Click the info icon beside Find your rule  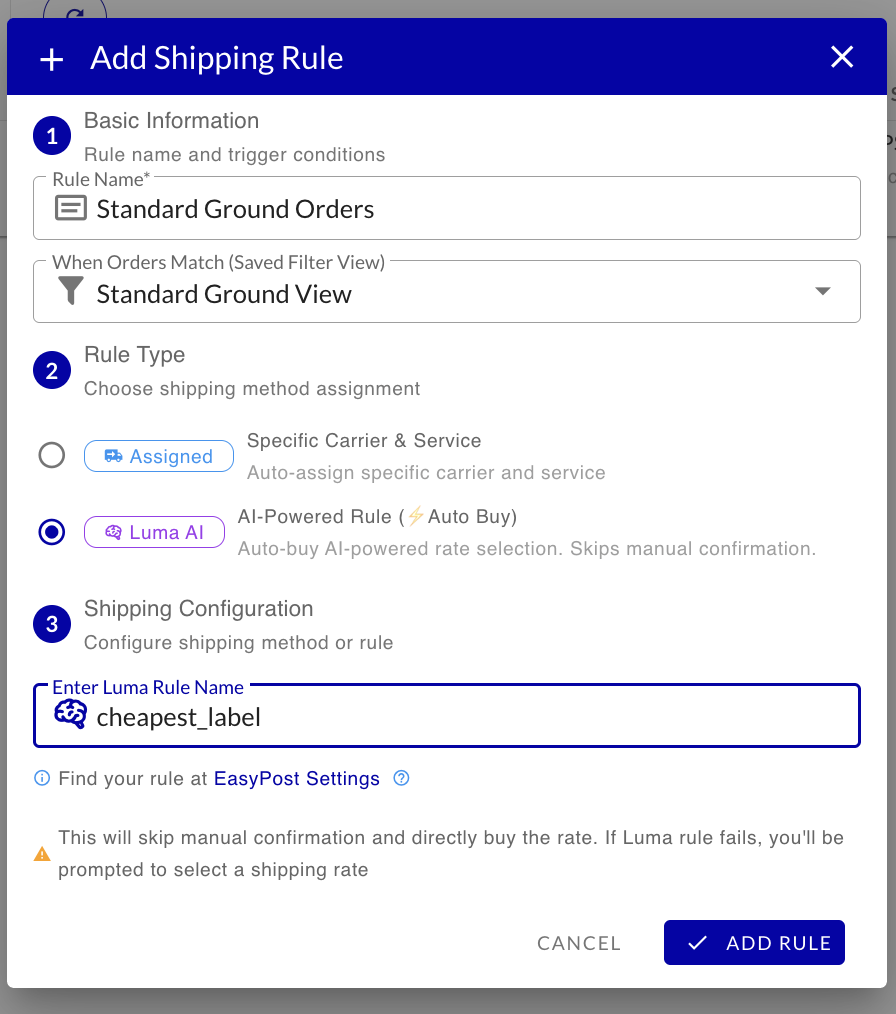point(42,778)
